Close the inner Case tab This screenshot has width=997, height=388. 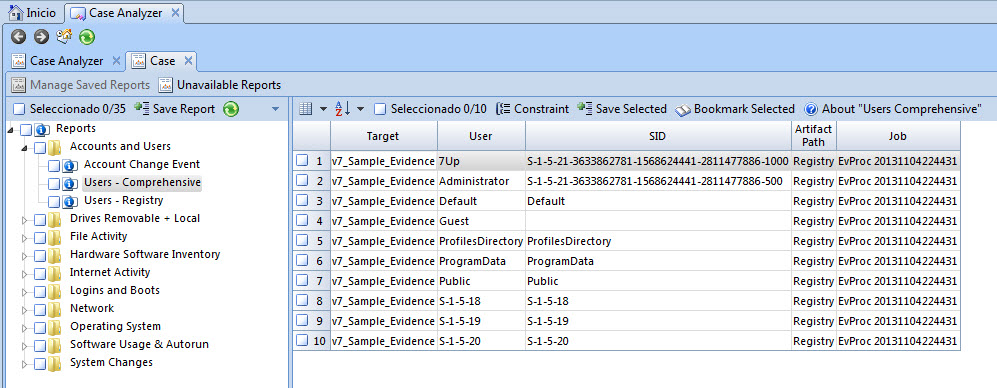[188, 61]
